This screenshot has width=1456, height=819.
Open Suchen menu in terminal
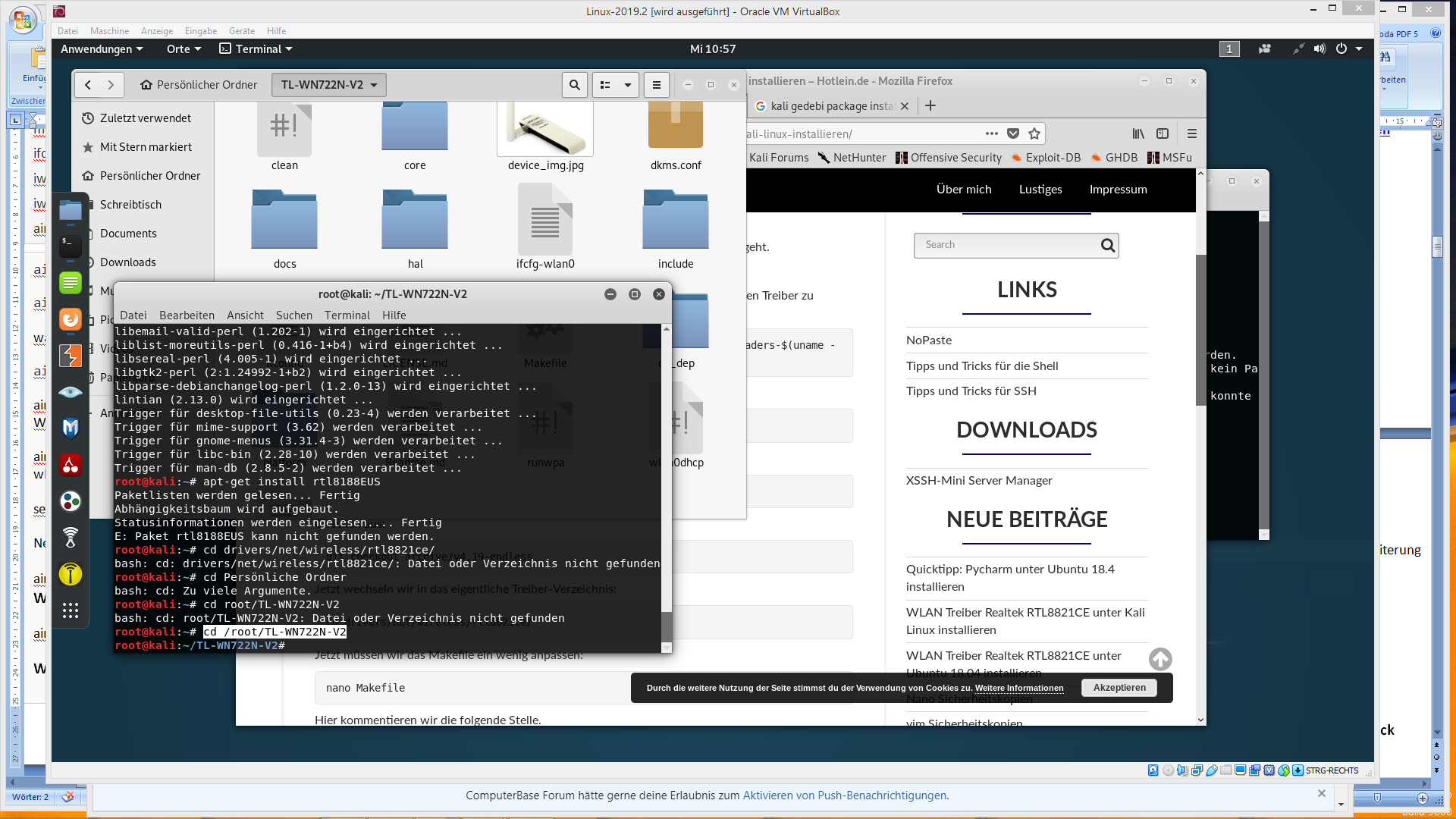293,315
